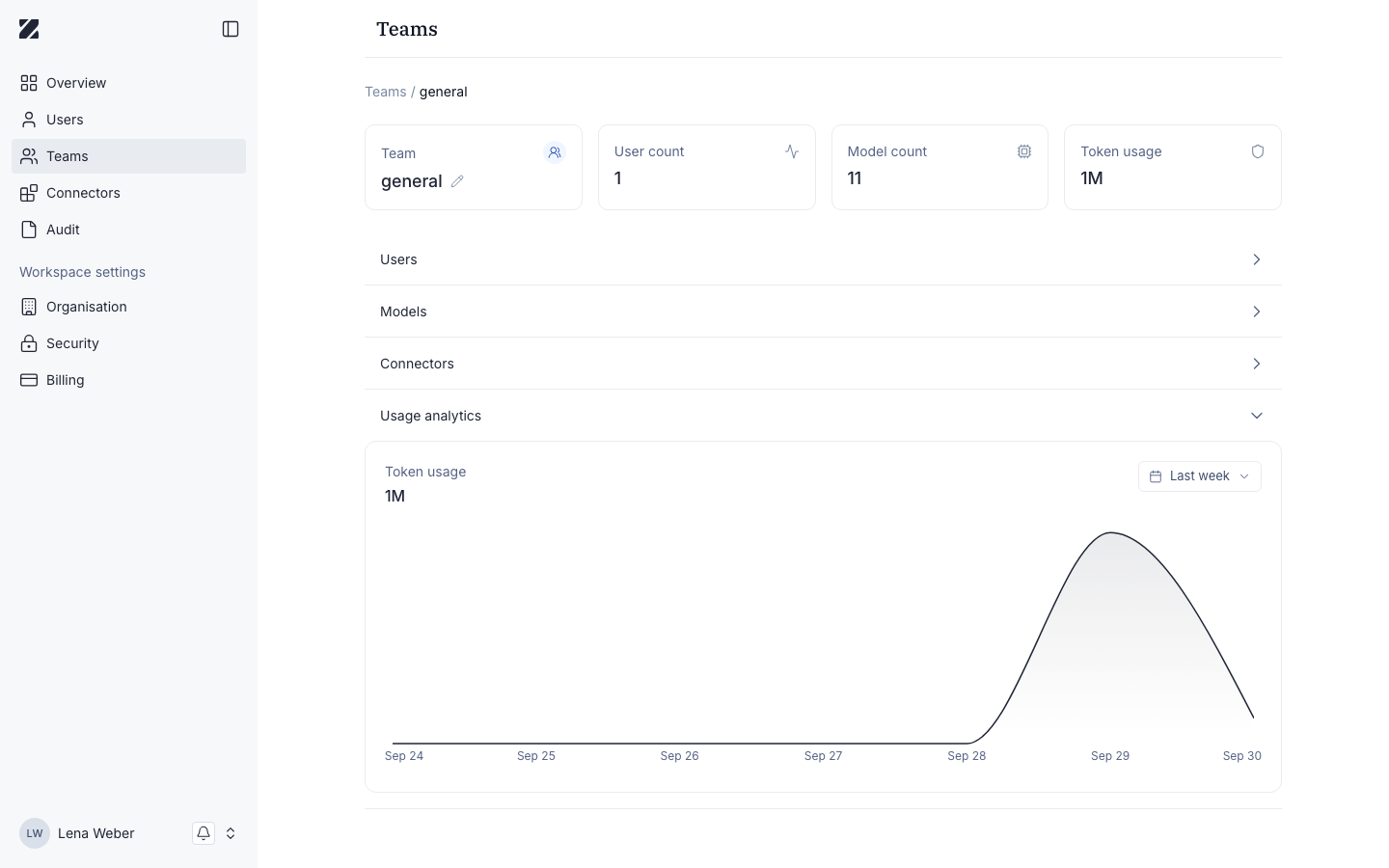1389x868 pixels.
Task: Open the Audit page
Action: pos(128,230)
